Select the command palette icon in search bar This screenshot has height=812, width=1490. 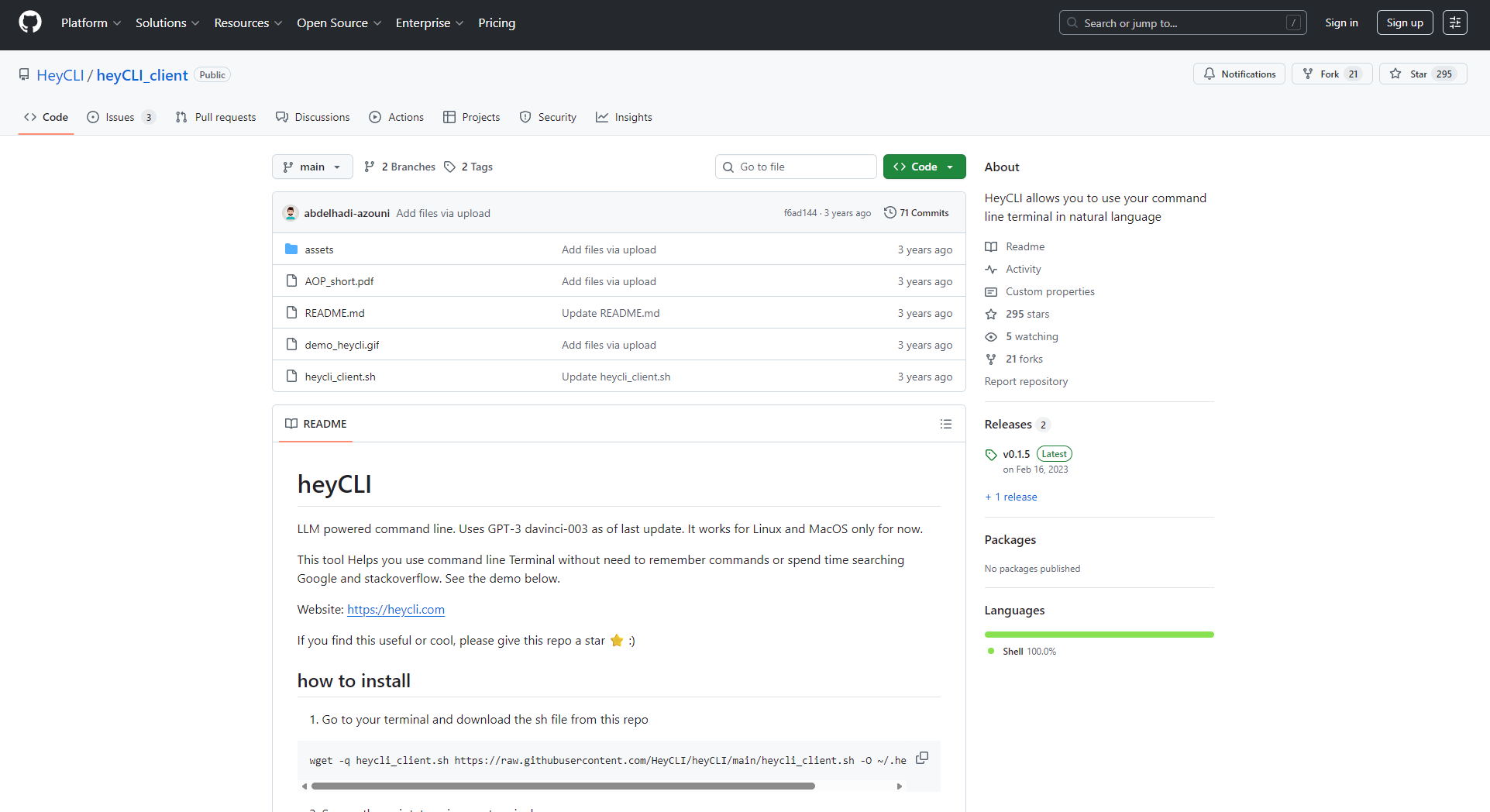pyautogui.click(x=1292, y=22)
